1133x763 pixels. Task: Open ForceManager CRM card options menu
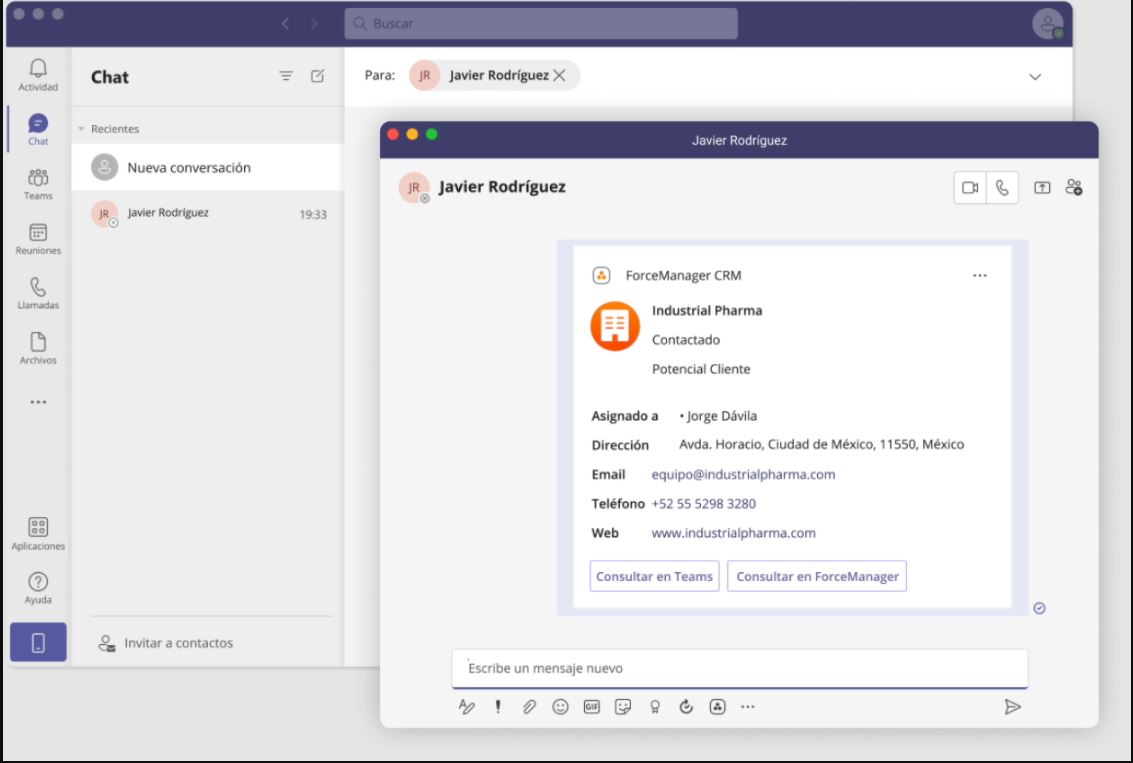coord(979,276)
